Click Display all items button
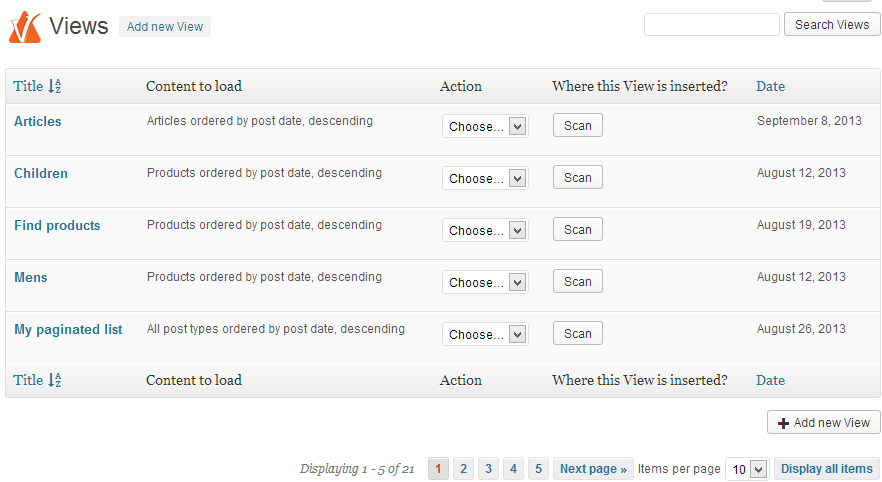Image resolution: width=882 pixels, height=482 pixels. pos(826,469)
